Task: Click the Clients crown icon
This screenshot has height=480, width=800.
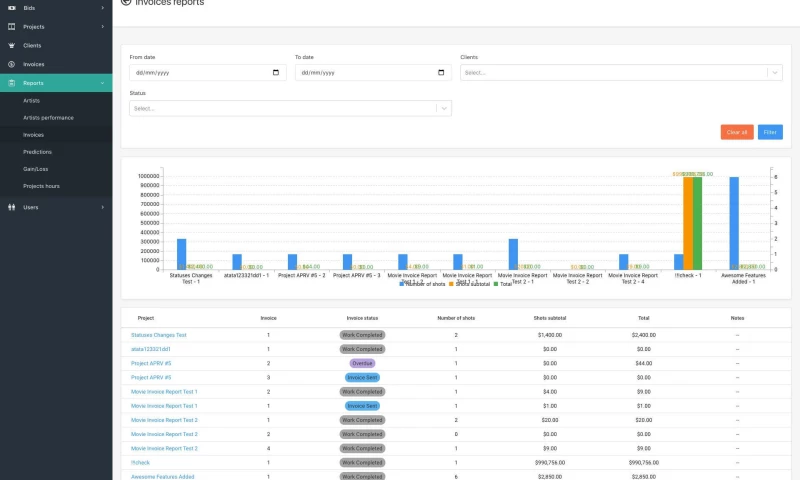Action: tap(11, 46)
